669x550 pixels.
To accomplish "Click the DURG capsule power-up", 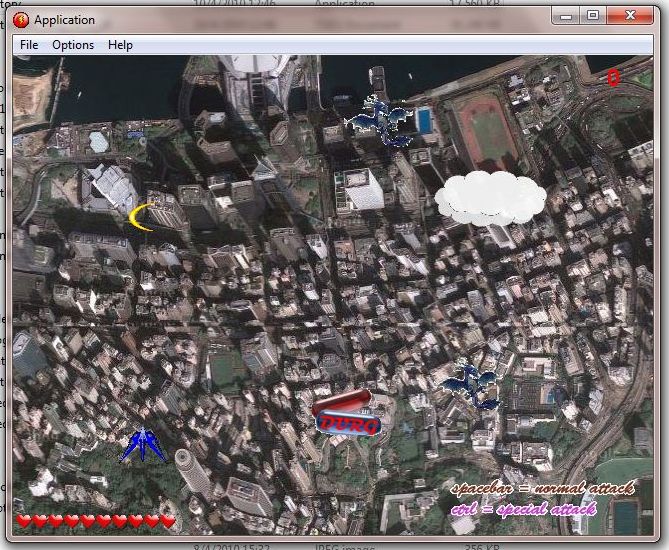I will (346, 413).
